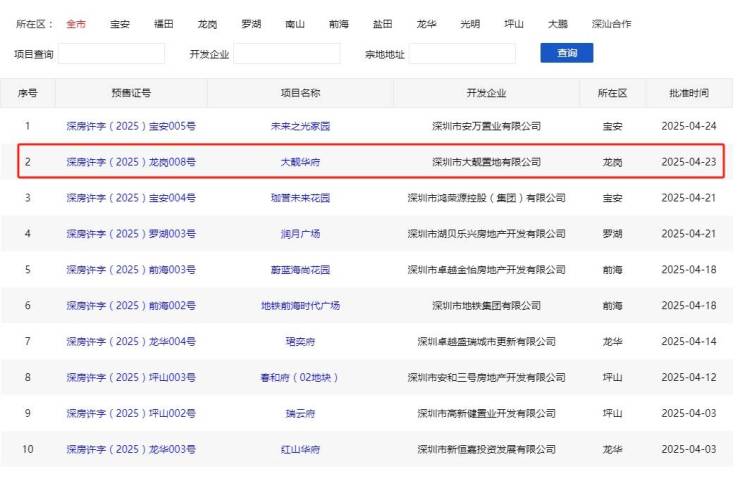Filter by 深汕合作 district
740x481 pixels.
pyautogui.click(x=611, y=23)
